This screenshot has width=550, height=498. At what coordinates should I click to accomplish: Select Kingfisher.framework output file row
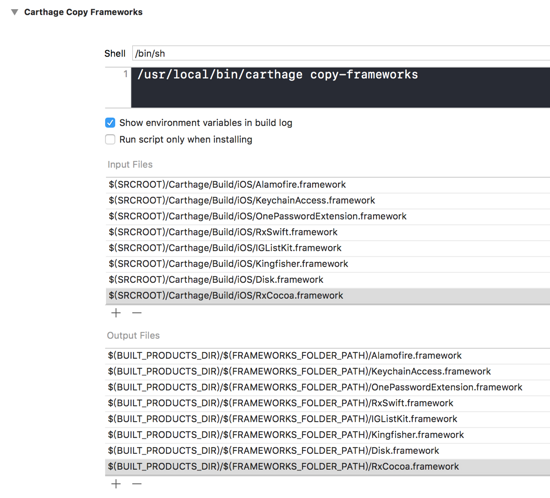click(328, 435)
